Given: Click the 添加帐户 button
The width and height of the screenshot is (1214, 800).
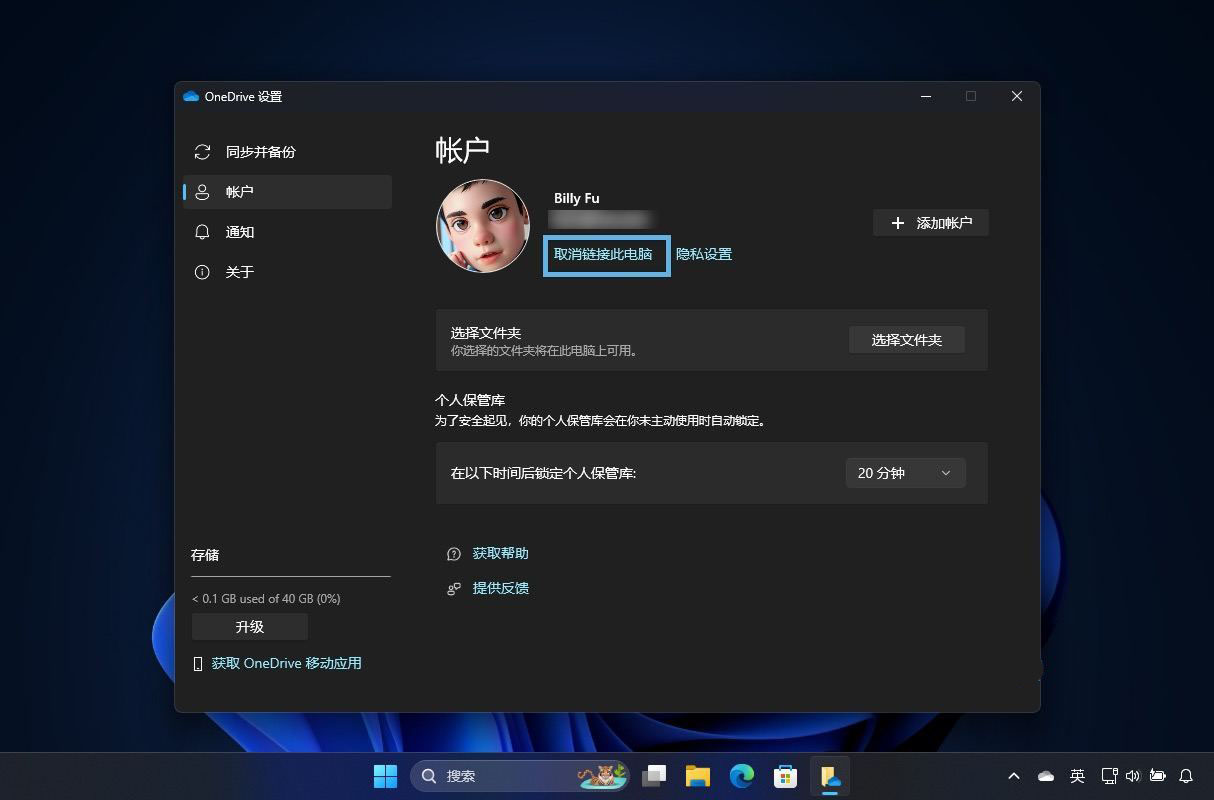Looking at the screenshot, I should click(931, 223).
